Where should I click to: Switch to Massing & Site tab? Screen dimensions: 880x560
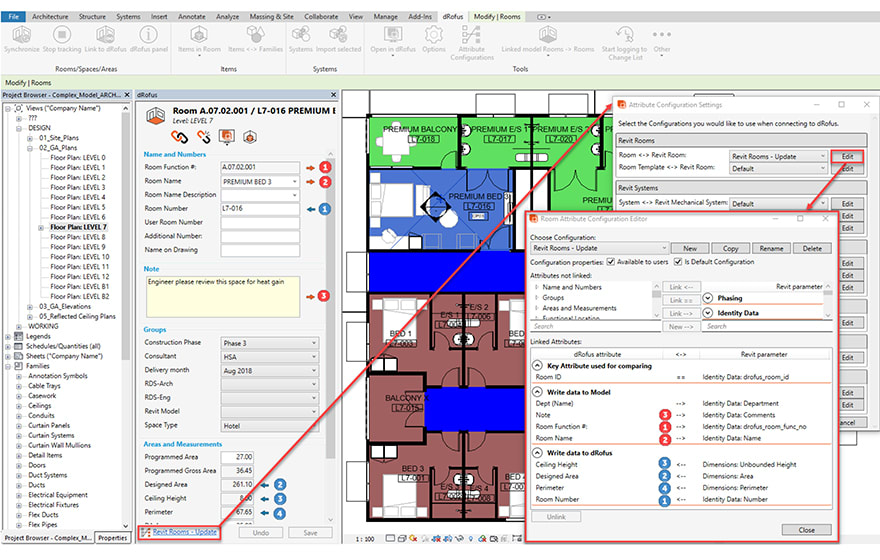click(272, 17)
